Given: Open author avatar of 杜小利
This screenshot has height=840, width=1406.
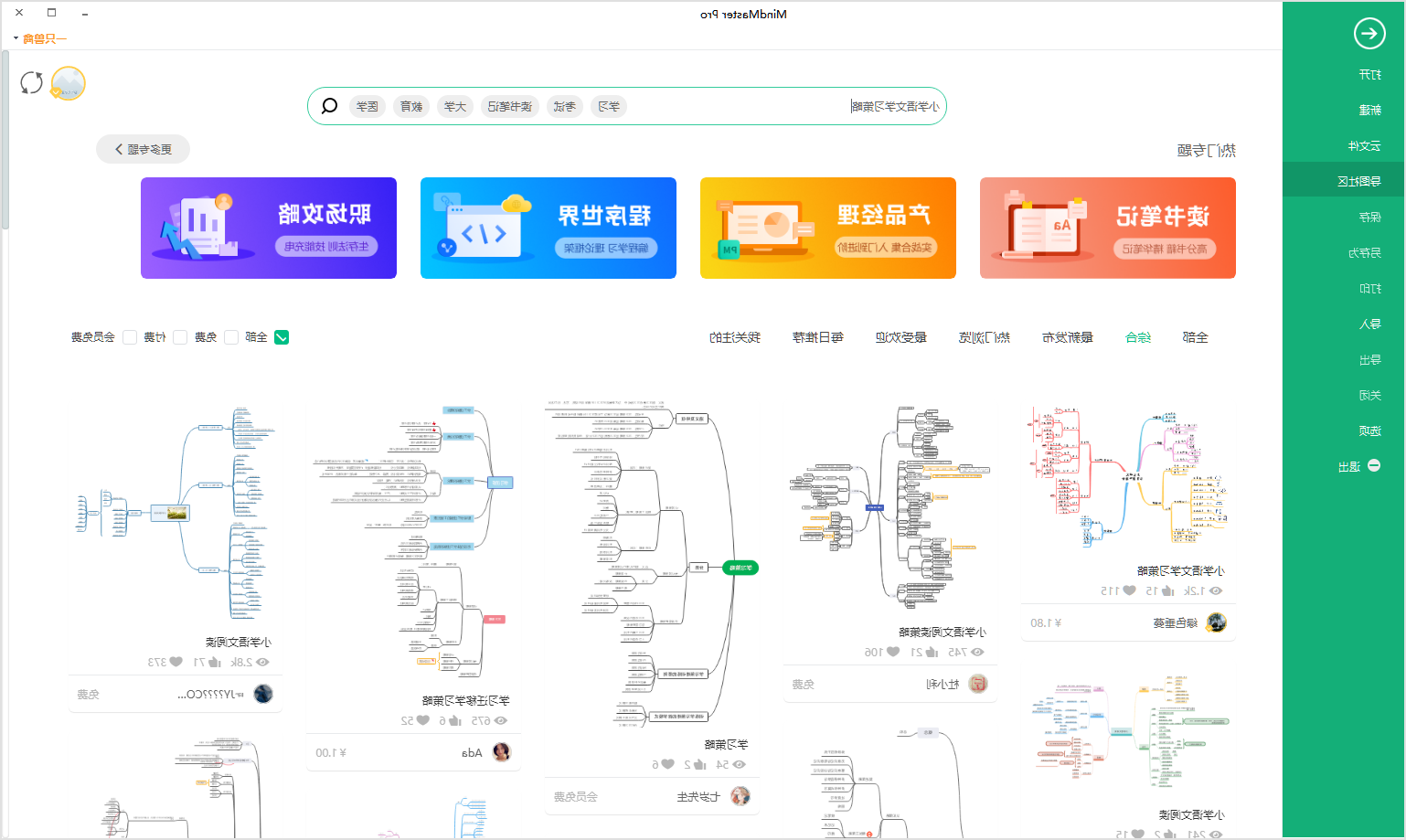Looking at the screenshot, I should [978, 684].
